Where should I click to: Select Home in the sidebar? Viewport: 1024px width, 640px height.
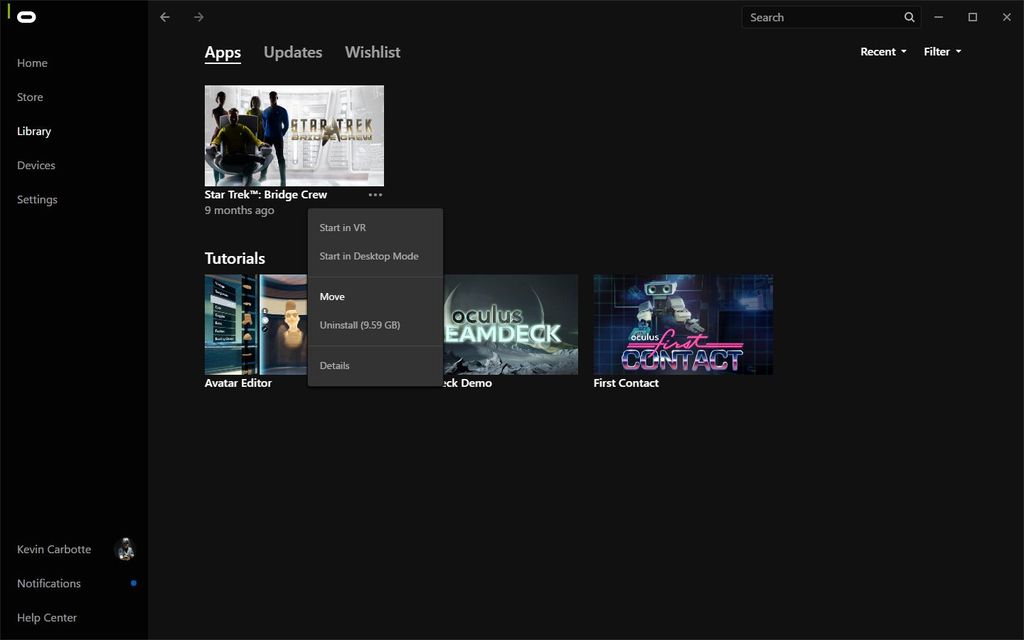click(31, 62)
